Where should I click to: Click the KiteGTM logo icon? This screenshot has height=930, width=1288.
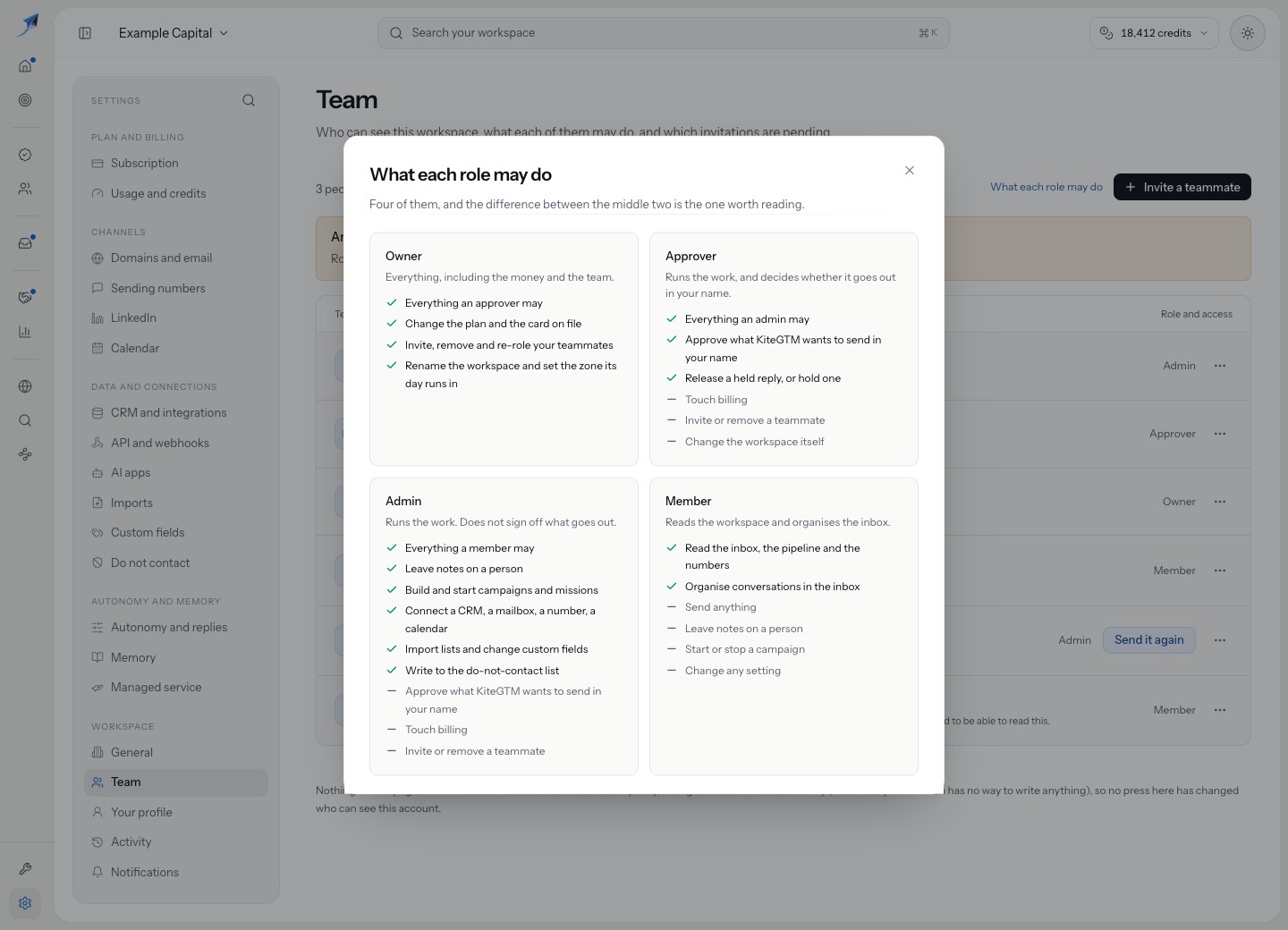coord(28,24)
